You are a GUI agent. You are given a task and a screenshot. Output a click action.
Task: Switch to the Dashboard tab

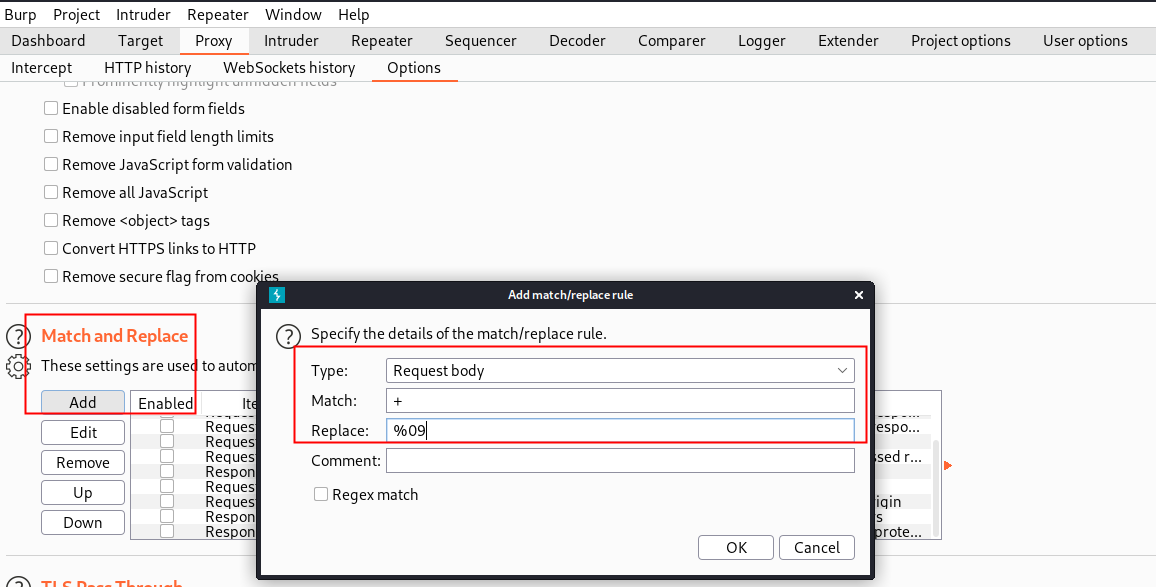tap(48, 41)
